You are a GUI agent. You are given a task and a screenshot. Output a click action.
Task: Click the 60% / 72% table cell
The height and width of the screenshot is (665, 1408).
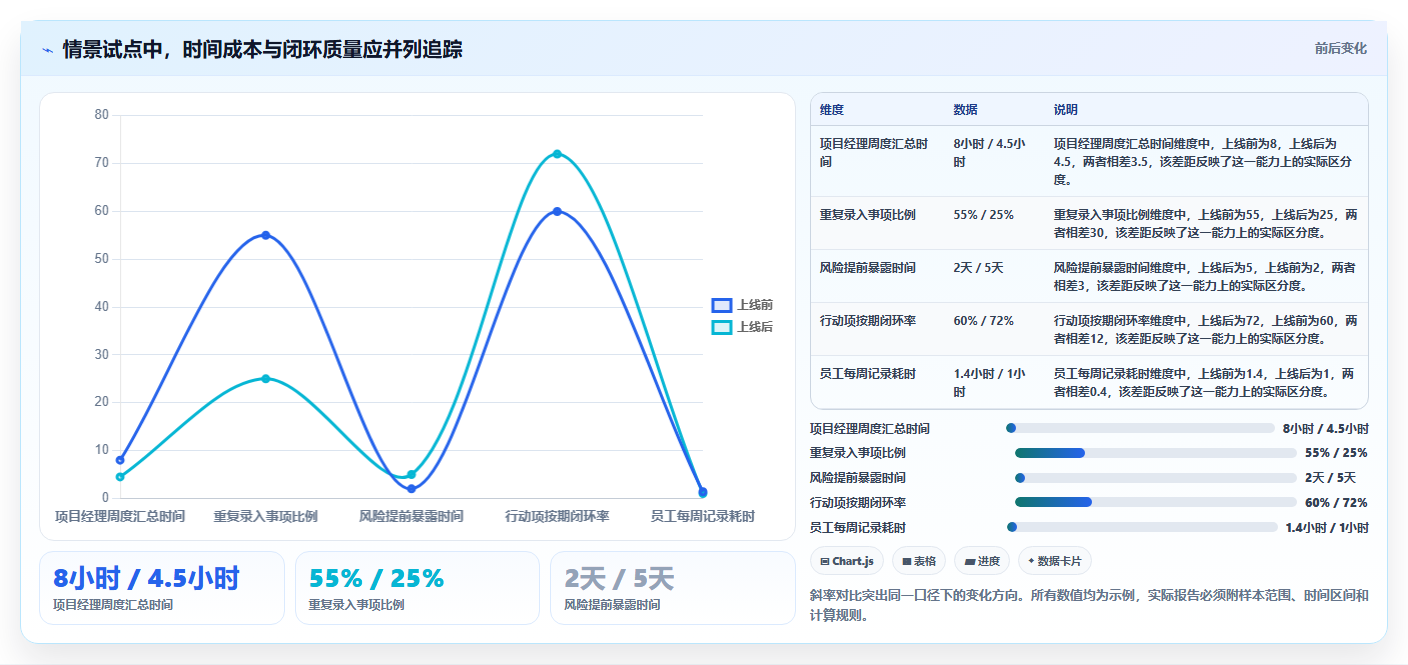tap(984, 321)
